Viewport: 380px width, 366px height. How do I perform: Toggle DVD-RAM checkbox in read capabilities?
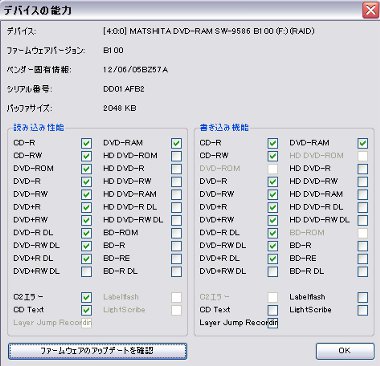point(176,143)
